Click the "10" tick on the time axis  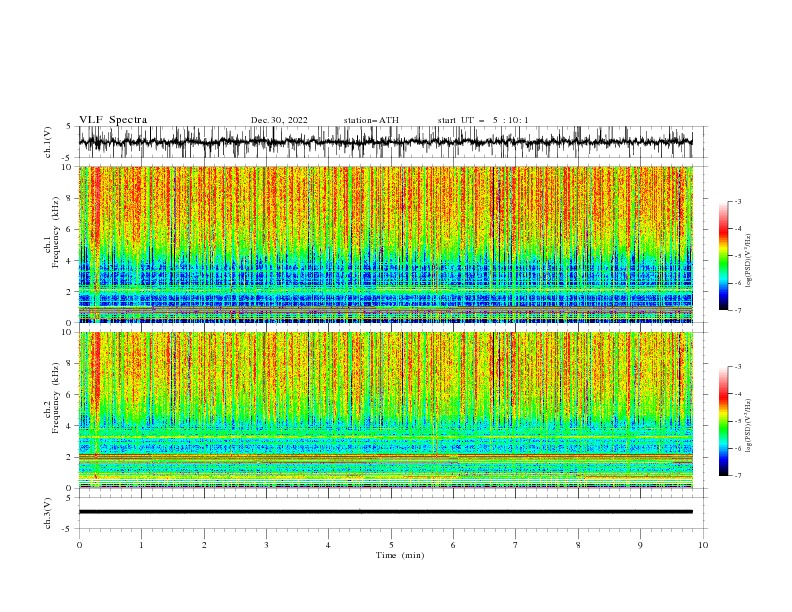pyautogui.click(x=703, y=545)
